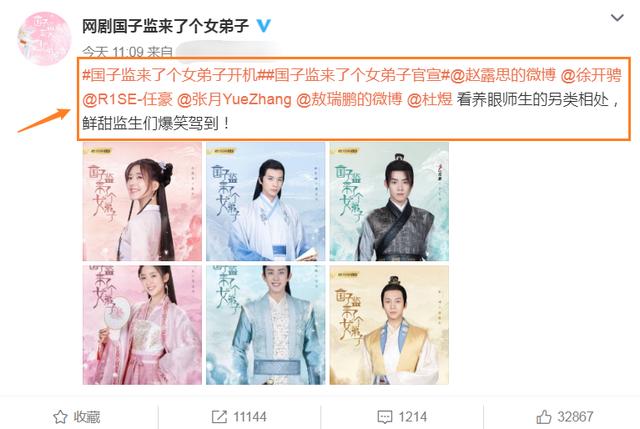View the yellow poster thumbnail
This screenshot has height=429, width=640.
click(x=389, y=325)
